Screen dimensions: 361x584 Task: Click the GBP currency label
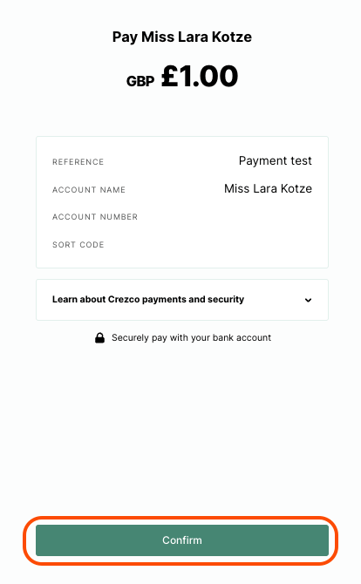coord(140,81)
